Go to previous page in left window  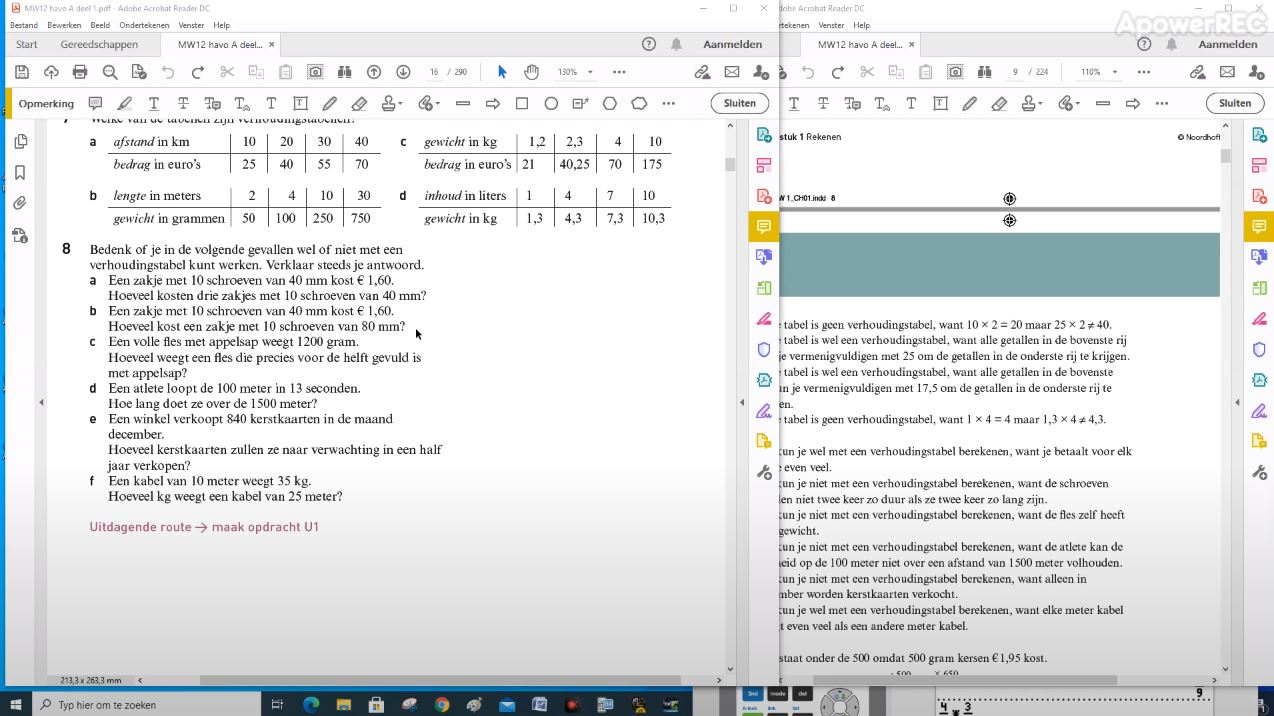coord(374,72)
